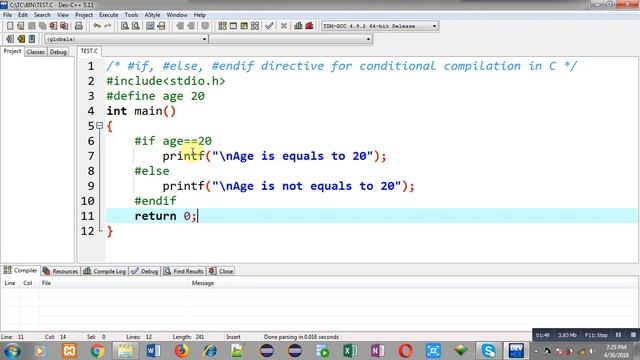Click the Compile icon with four green squares
Viewport: 640px width, 360px height.
[222, 26]
